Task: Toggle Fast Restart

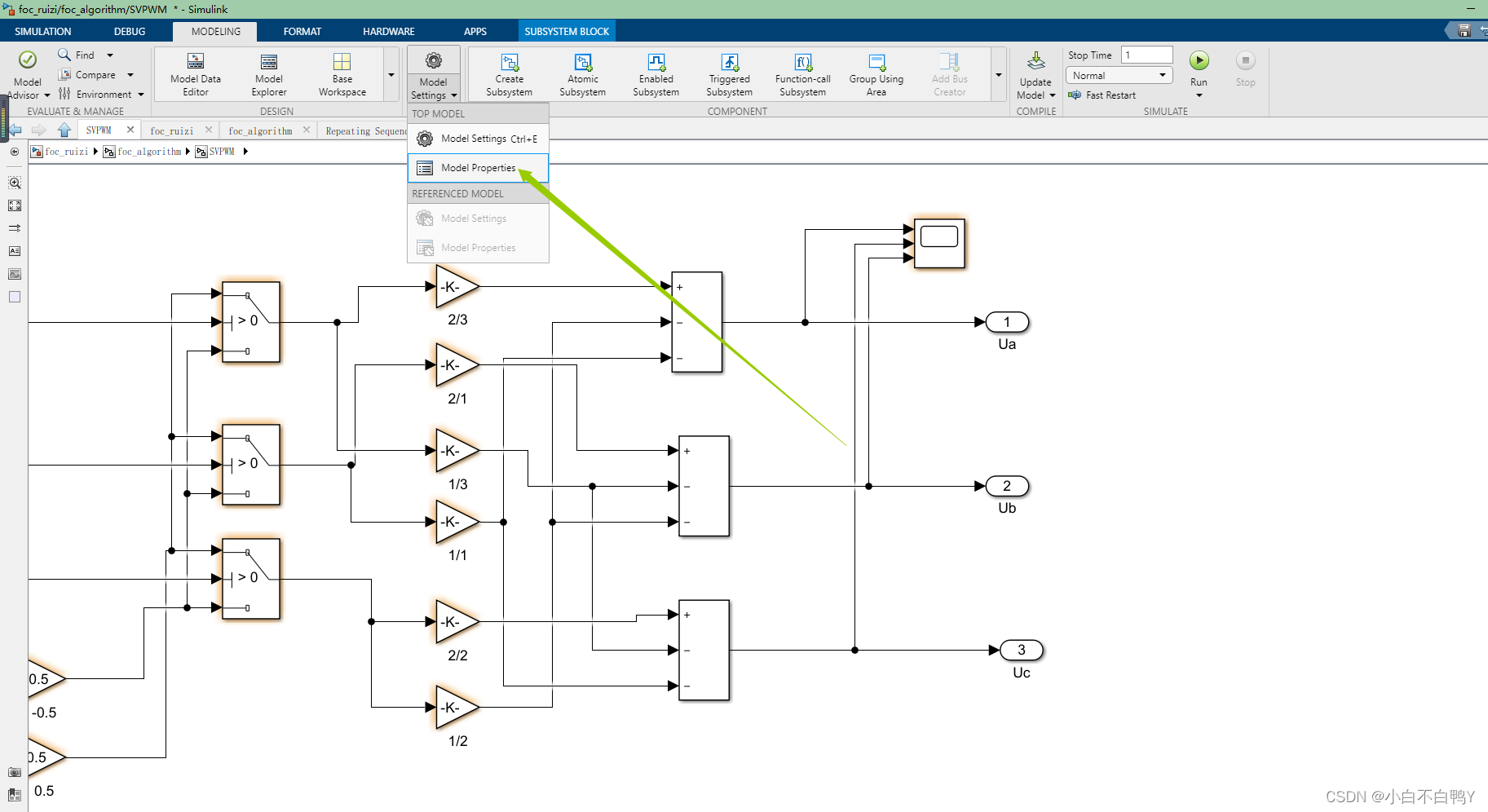Action: [1102, 95]
